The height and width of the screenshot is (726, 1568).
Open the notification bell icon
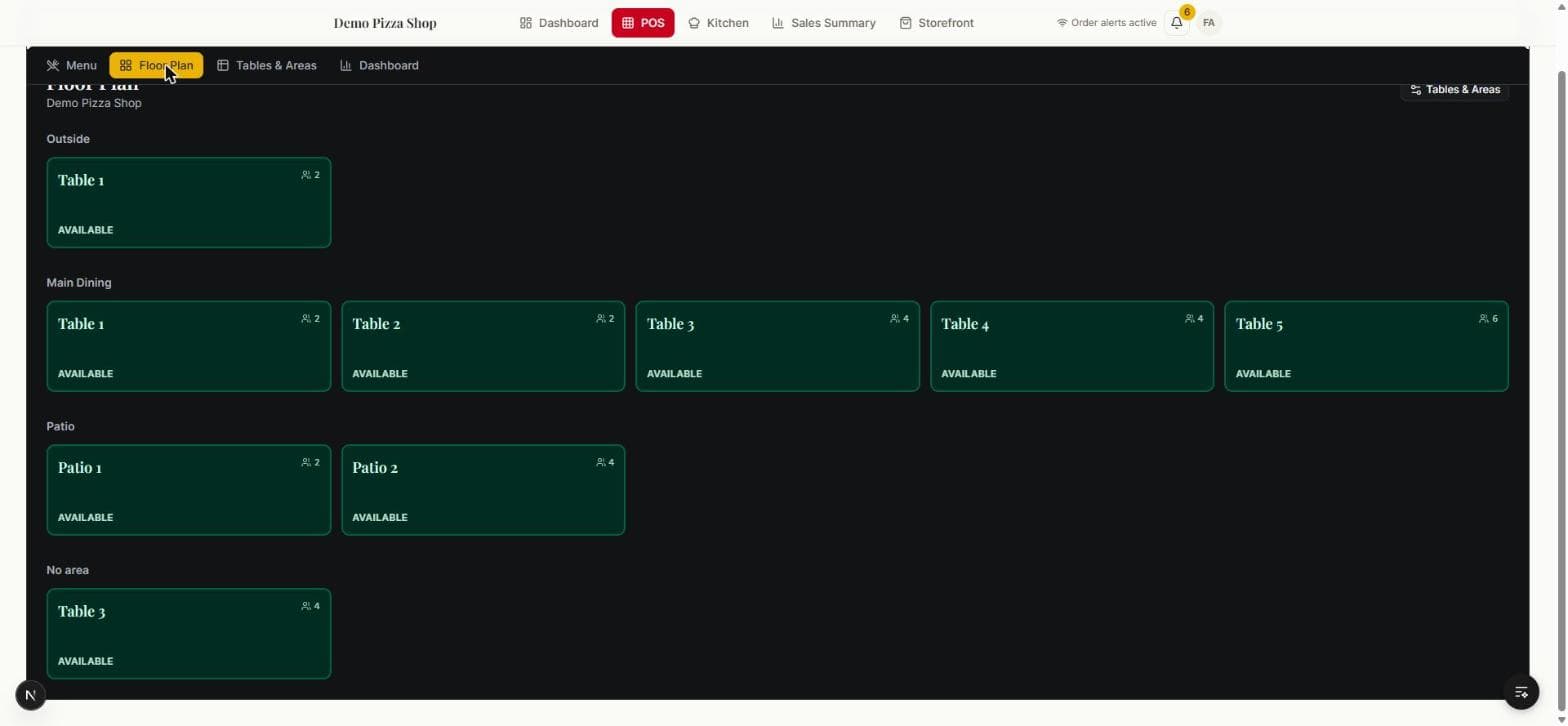coord(1177,23)
